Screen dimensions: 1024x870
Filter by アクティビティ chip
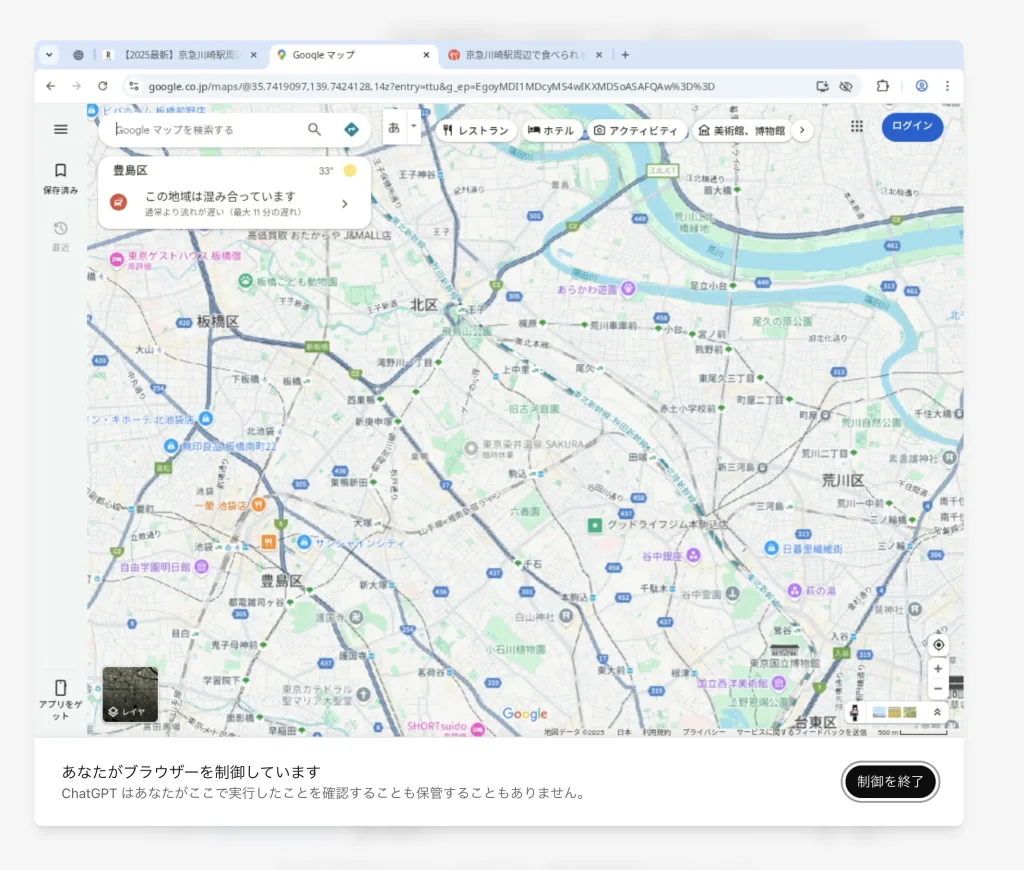[x=637, y=131]
